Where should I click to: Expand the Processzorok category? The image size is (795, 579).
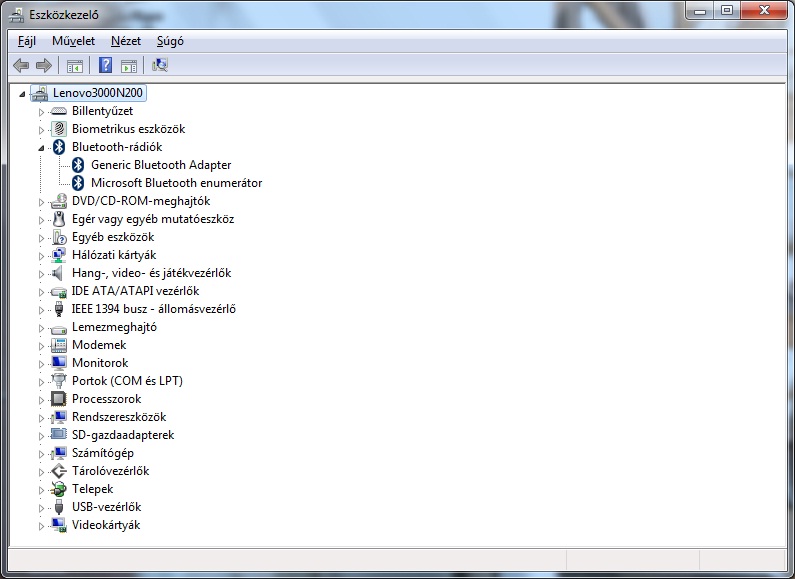41,400
